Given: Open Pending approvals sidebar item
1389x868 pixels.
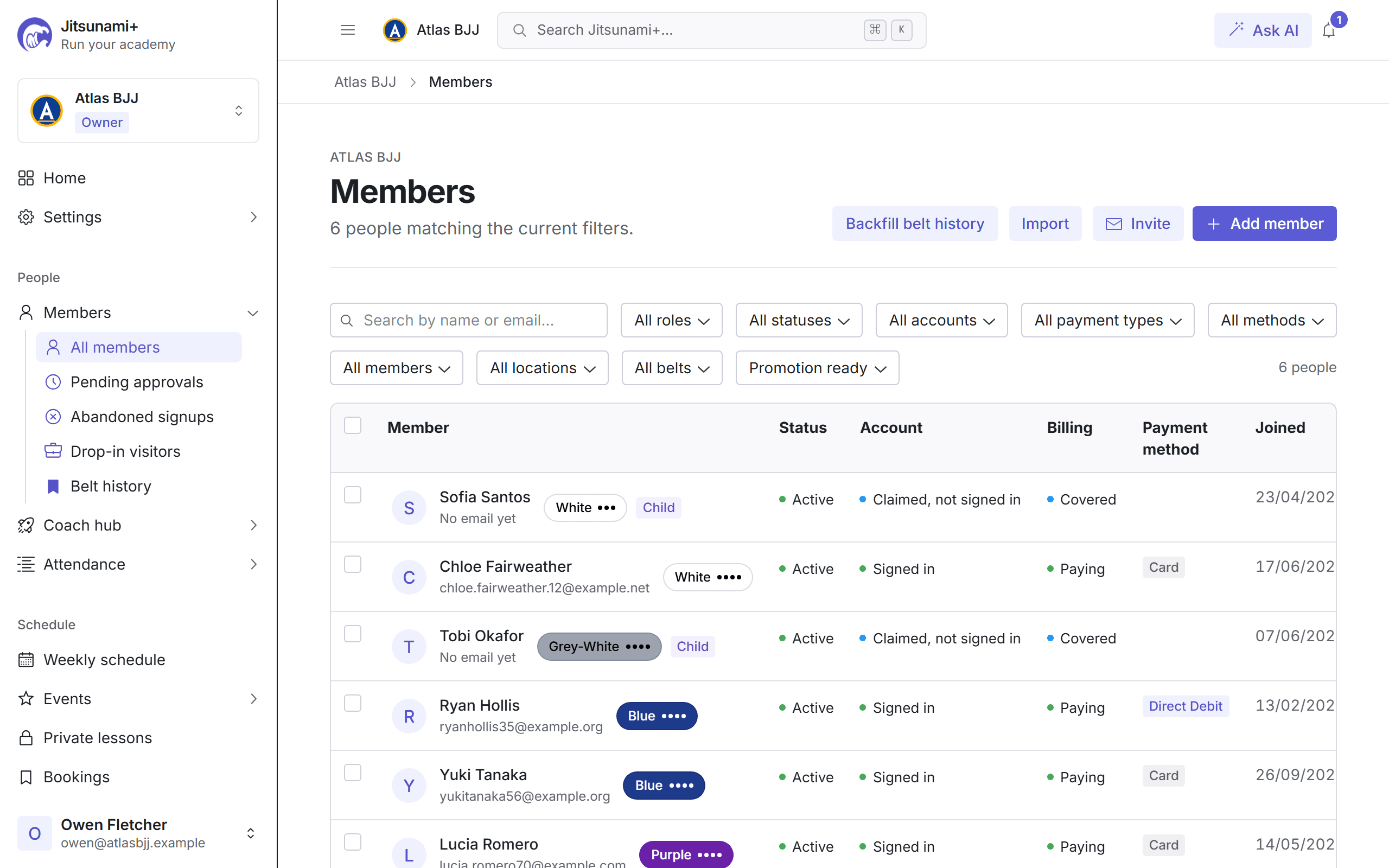Looking at the screenshot, I should tap(139, 382).
